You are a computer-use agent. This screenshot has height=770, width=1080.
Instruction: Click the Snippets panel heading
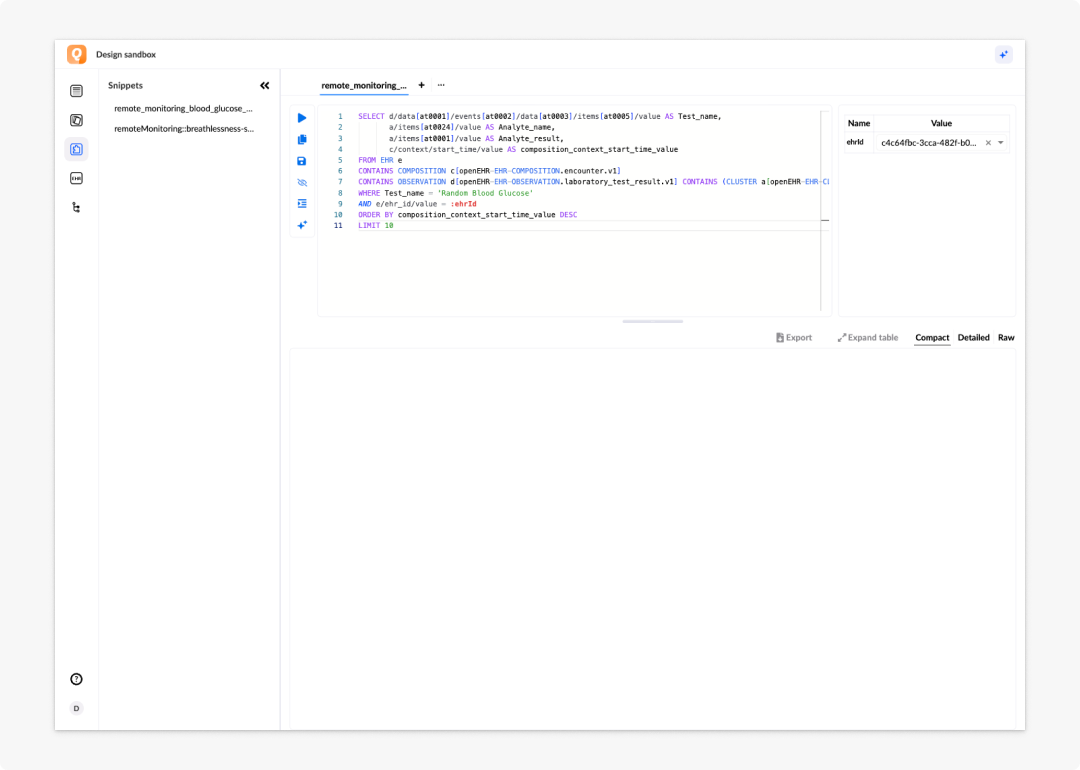(125, 85)
